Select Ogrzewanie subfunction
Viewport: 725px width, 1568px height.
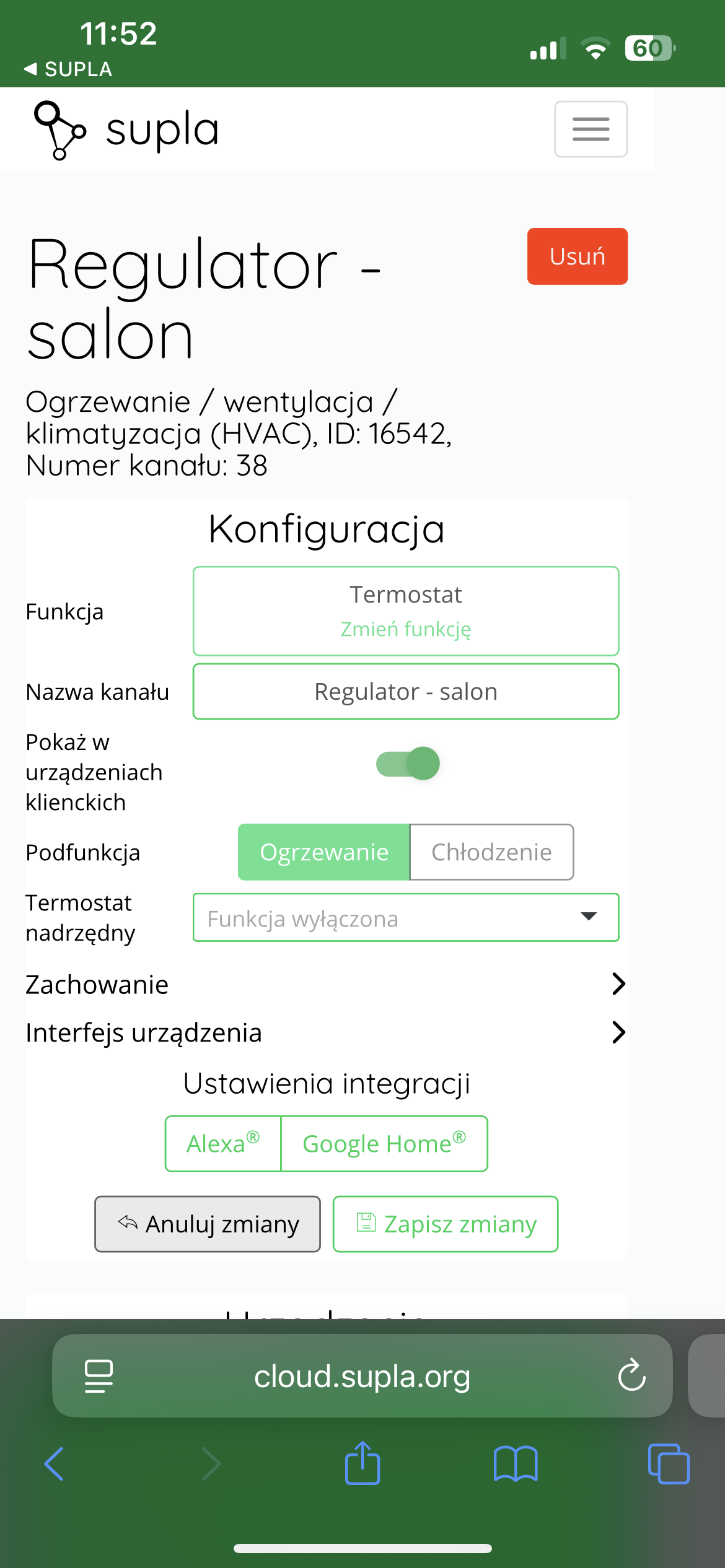[x=324, y=852]
